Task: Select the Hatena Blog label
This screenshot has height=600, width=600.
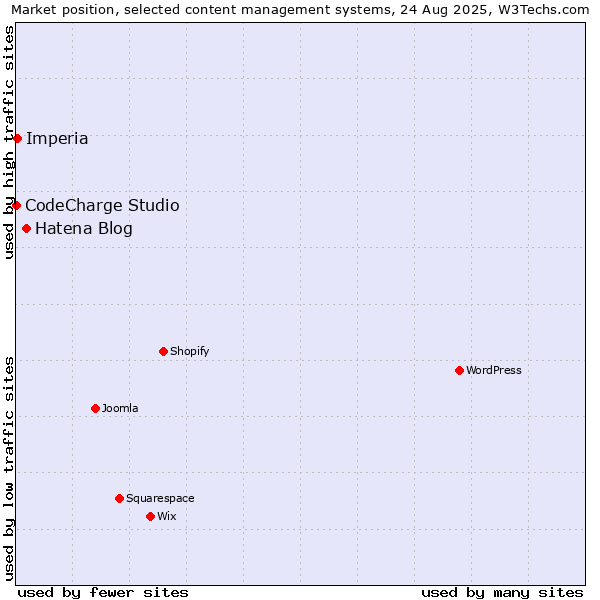Action: 84,228
